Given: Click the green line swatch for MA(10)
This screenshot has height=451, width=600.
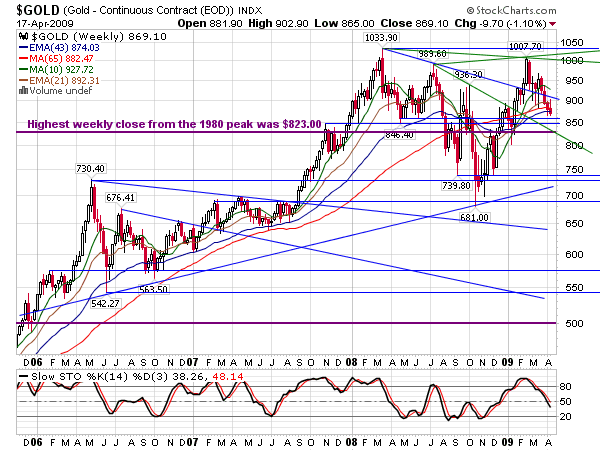Looking at the screenshot, I should click(23, 70).
